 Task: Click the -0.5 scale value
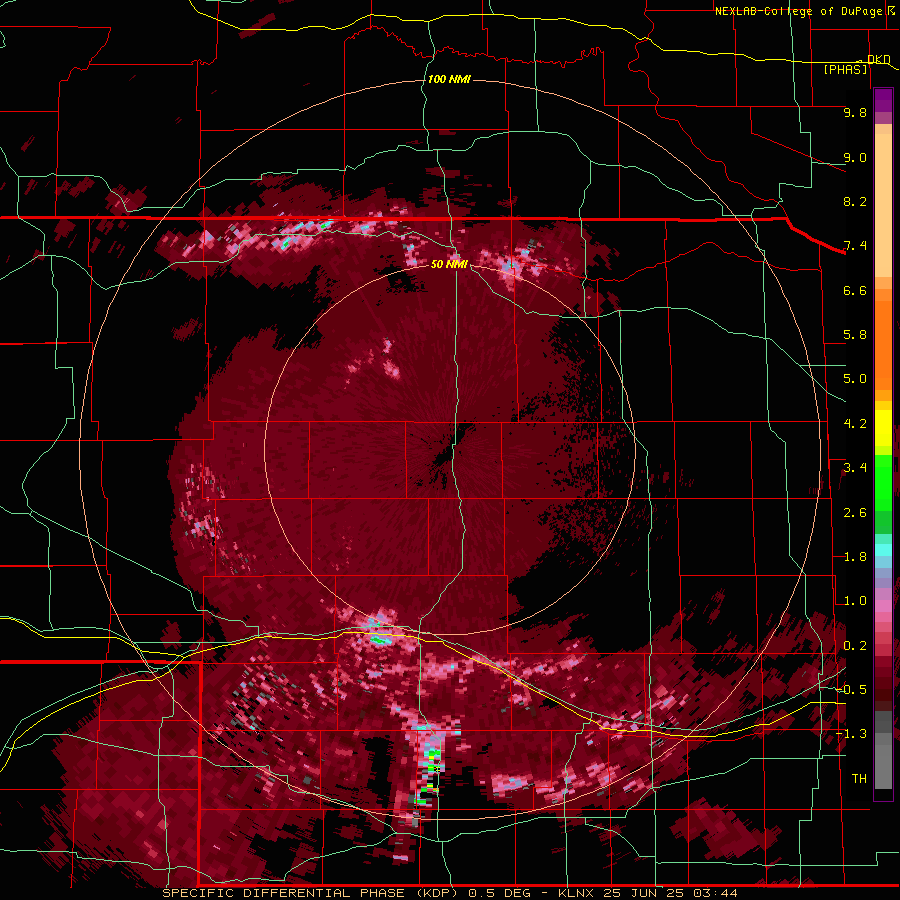851,690
